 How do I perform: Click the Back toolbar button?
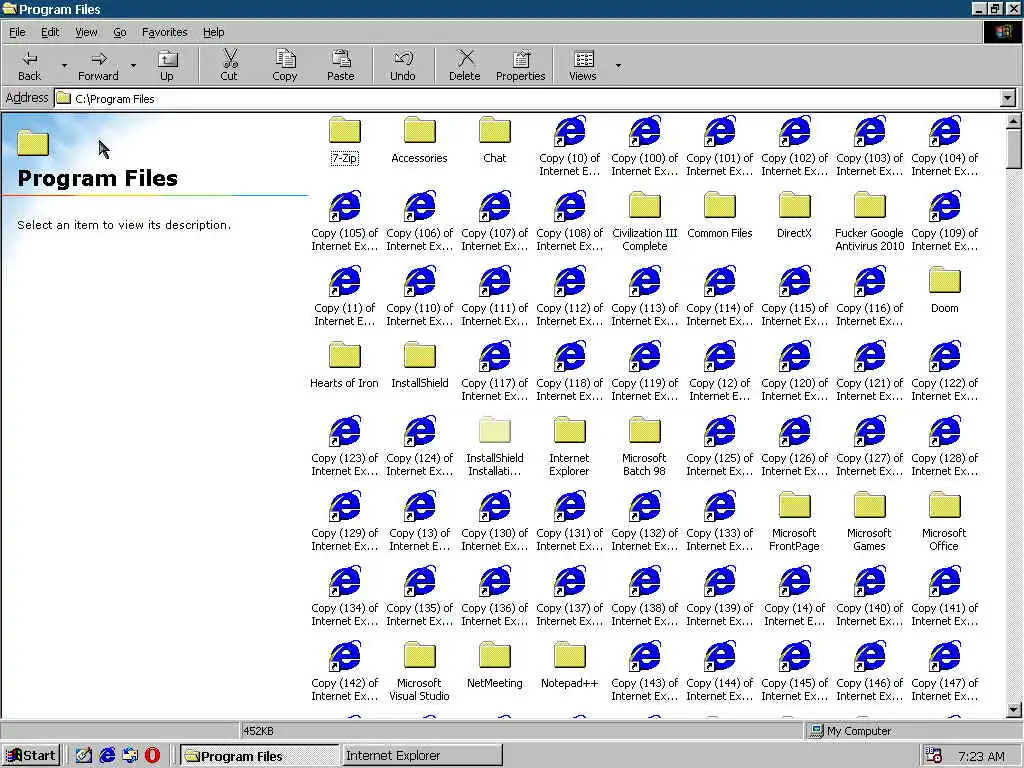[29, 65]
